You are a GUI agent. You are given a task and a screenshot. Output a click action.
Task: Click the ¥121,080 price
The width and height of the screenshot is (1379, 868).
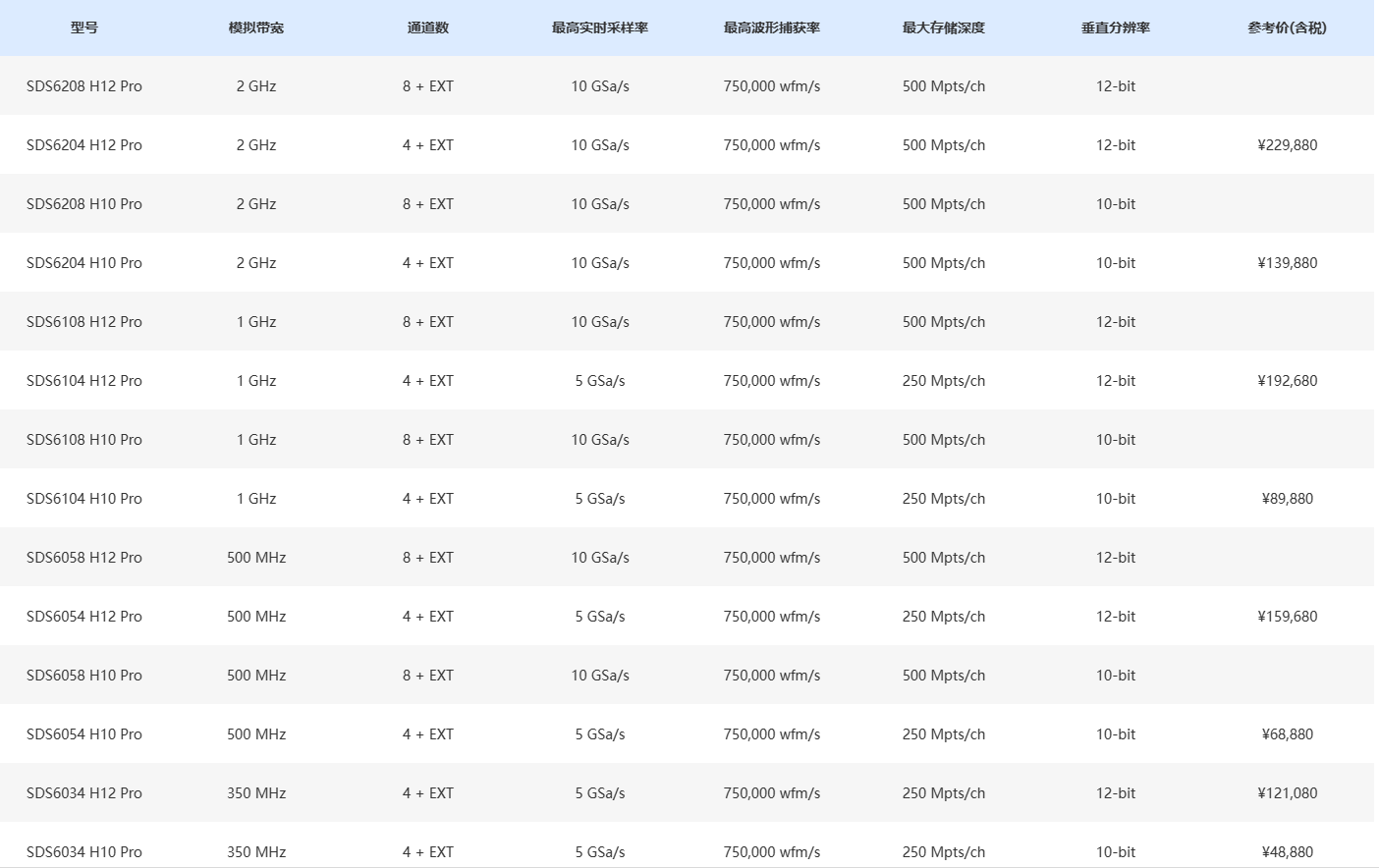[1288, 793]
